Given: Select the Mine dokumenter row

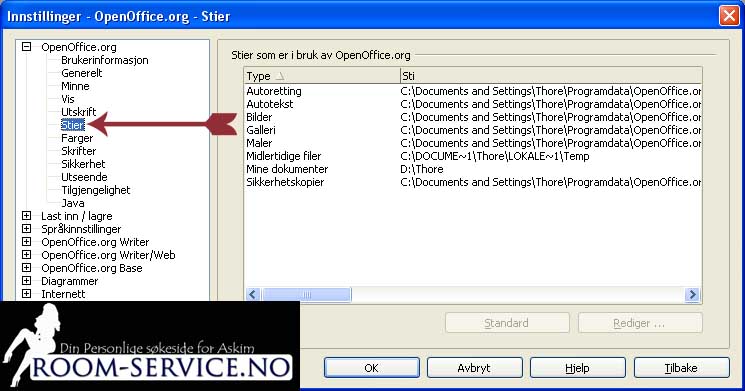Looking at the screenshot, I should [x=473, y=169].
